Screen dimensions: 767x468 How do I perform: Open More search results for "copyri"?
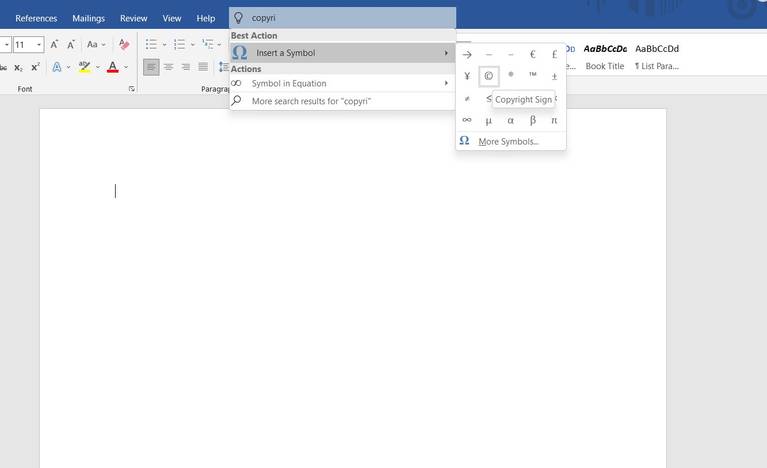point(342,101)
